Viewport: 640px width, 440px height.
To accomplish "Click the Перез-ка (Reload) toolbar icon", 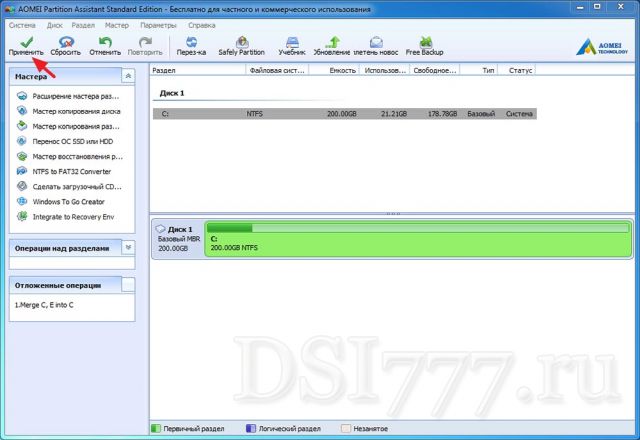I will [x=191, y=41].
